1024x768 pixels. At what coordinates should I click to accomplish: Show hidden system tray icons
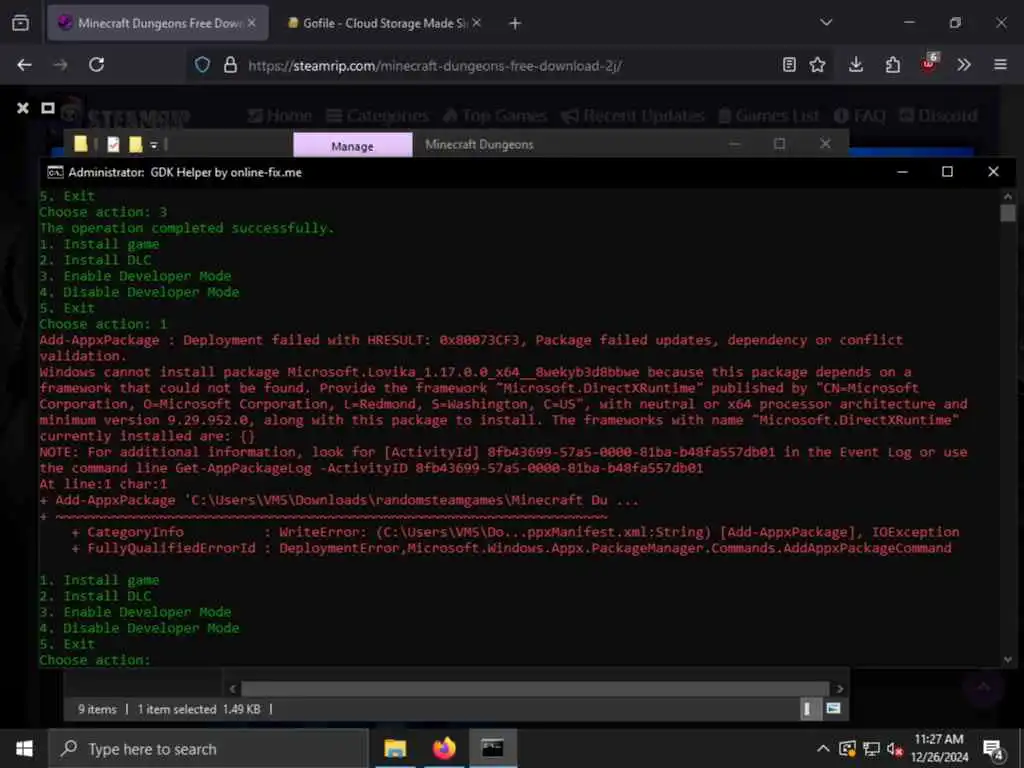824,748
